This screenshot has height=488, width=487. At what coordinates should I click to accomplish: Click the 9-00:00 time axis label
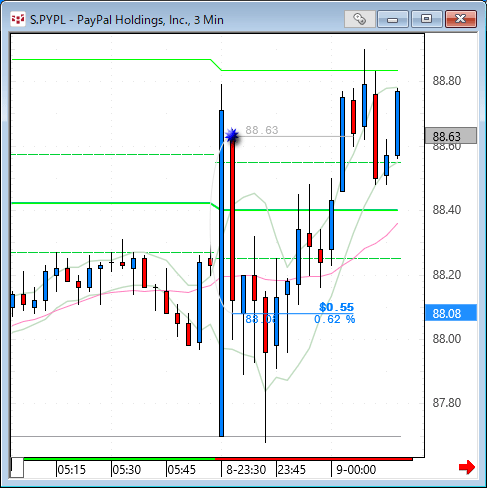coord(356,470)
